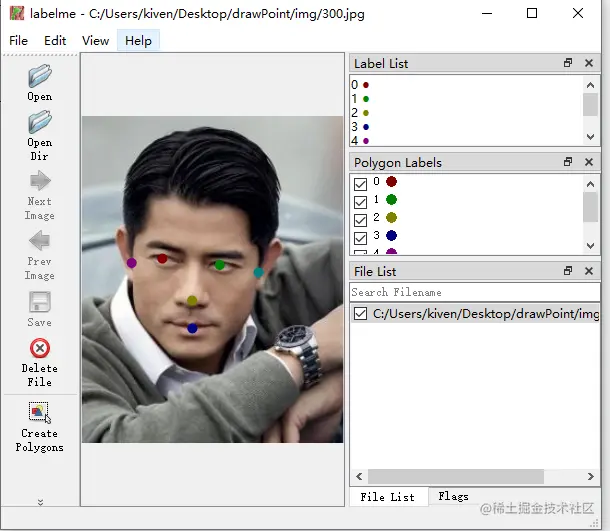
Task: Select the C:/Users/kiven/Desktop/drawPoint/img file entry
Action: coord(475,314)
